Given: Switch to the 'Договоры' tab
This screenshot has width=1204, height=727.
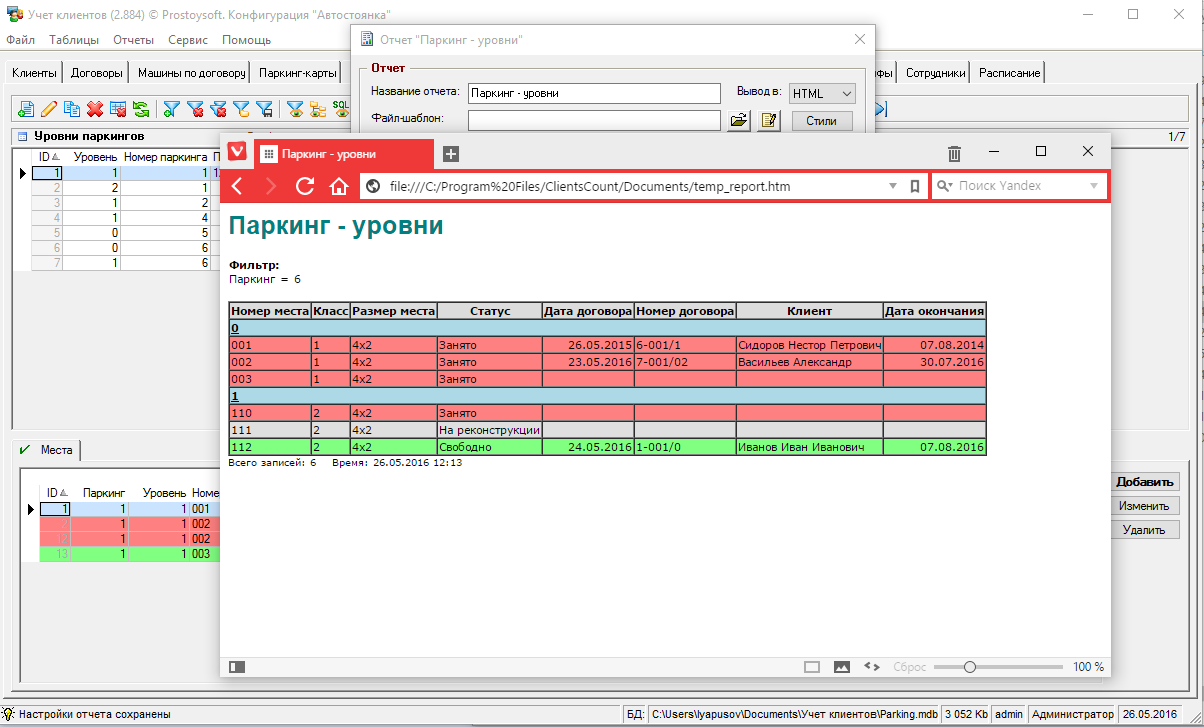Looking at the screenshot, I should (x=97, y=73).
